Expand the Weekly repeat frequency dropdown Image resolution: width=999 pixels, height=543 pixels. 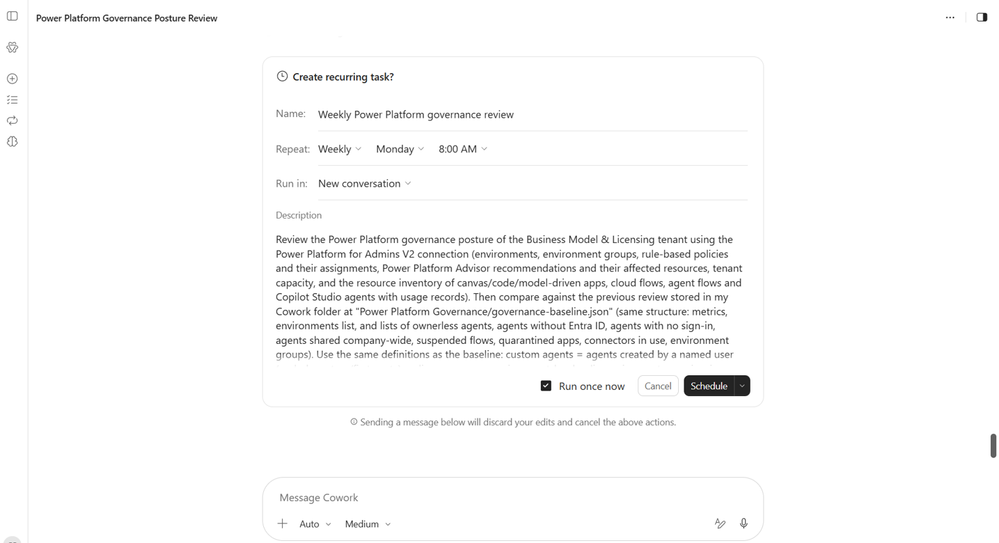(340, 149)
